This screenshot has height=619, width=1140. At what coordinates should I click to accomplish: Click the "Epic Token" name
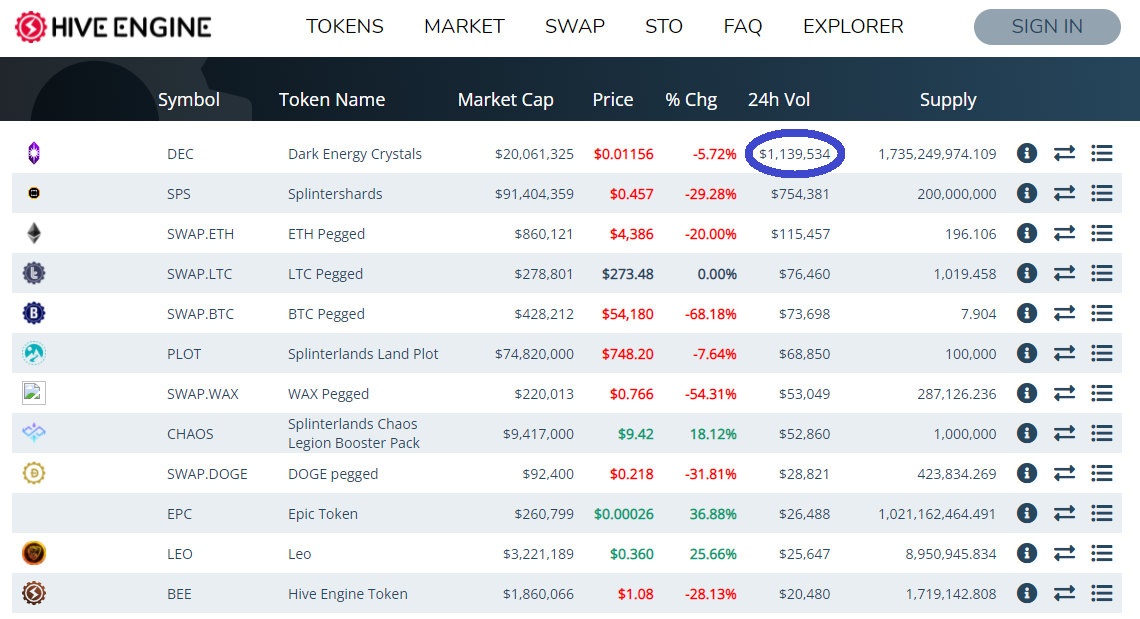tap(323, 514)
